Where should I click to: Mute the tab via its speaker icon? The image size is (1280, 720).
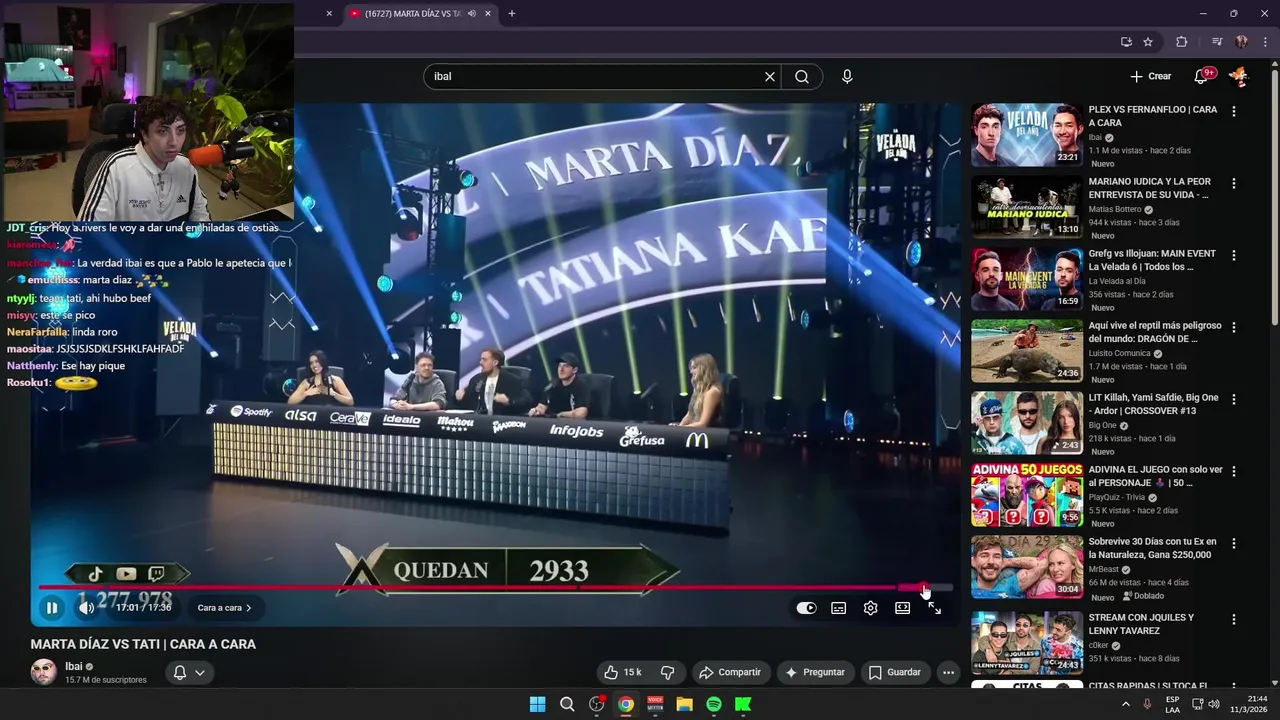471,14
